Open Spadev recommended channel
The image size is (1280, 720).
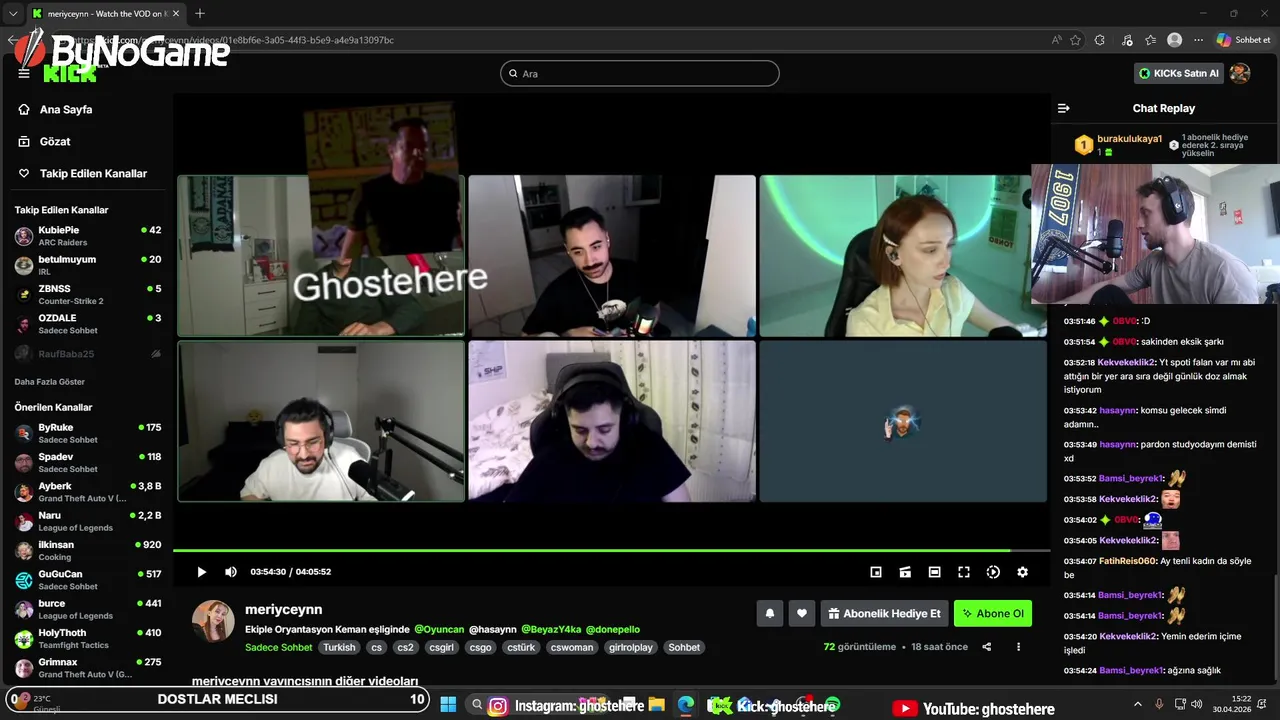pyautogui.click(x=88, y=462)
